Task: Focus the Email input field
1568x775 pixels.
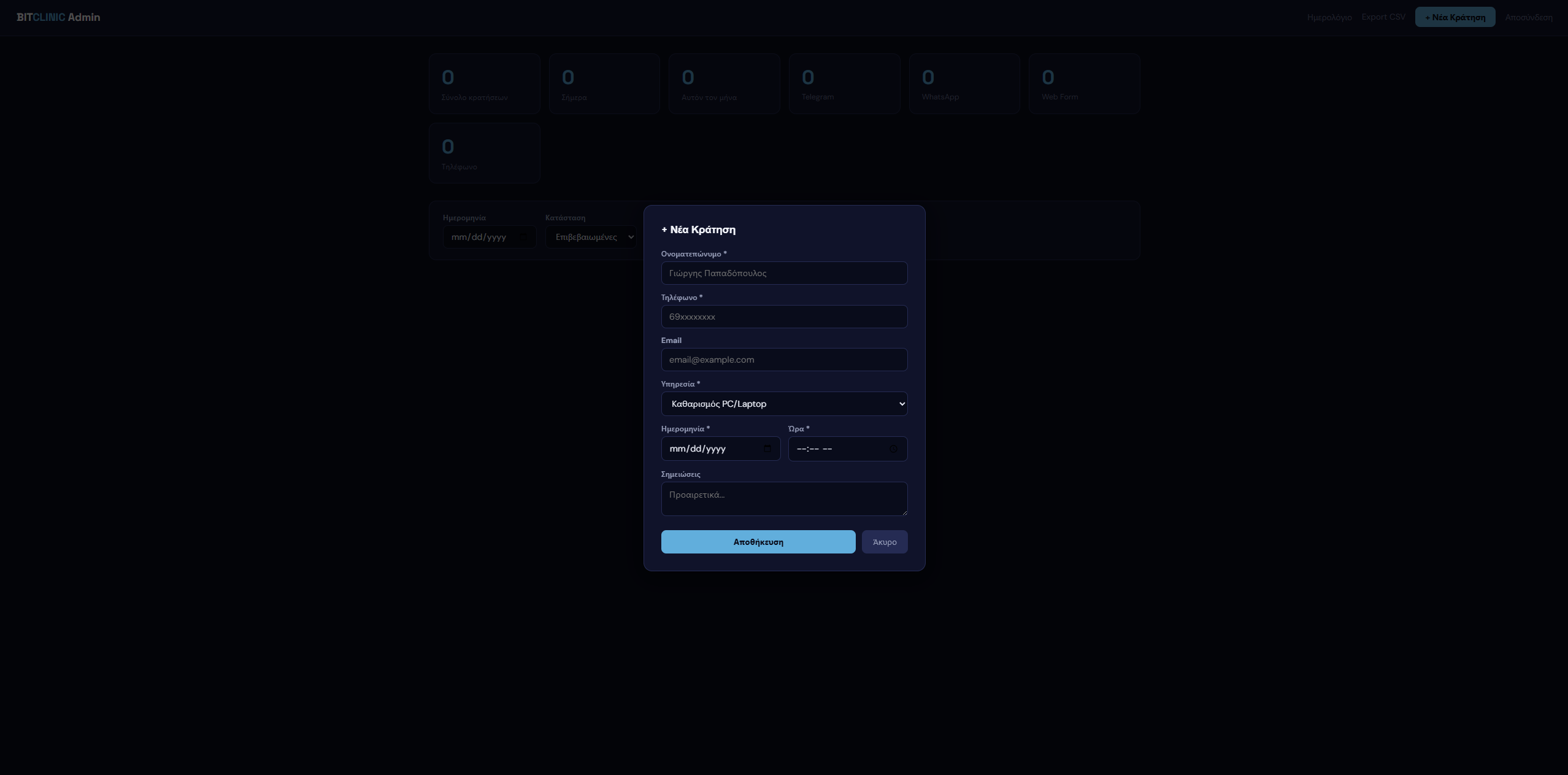Action: point(784,360)
